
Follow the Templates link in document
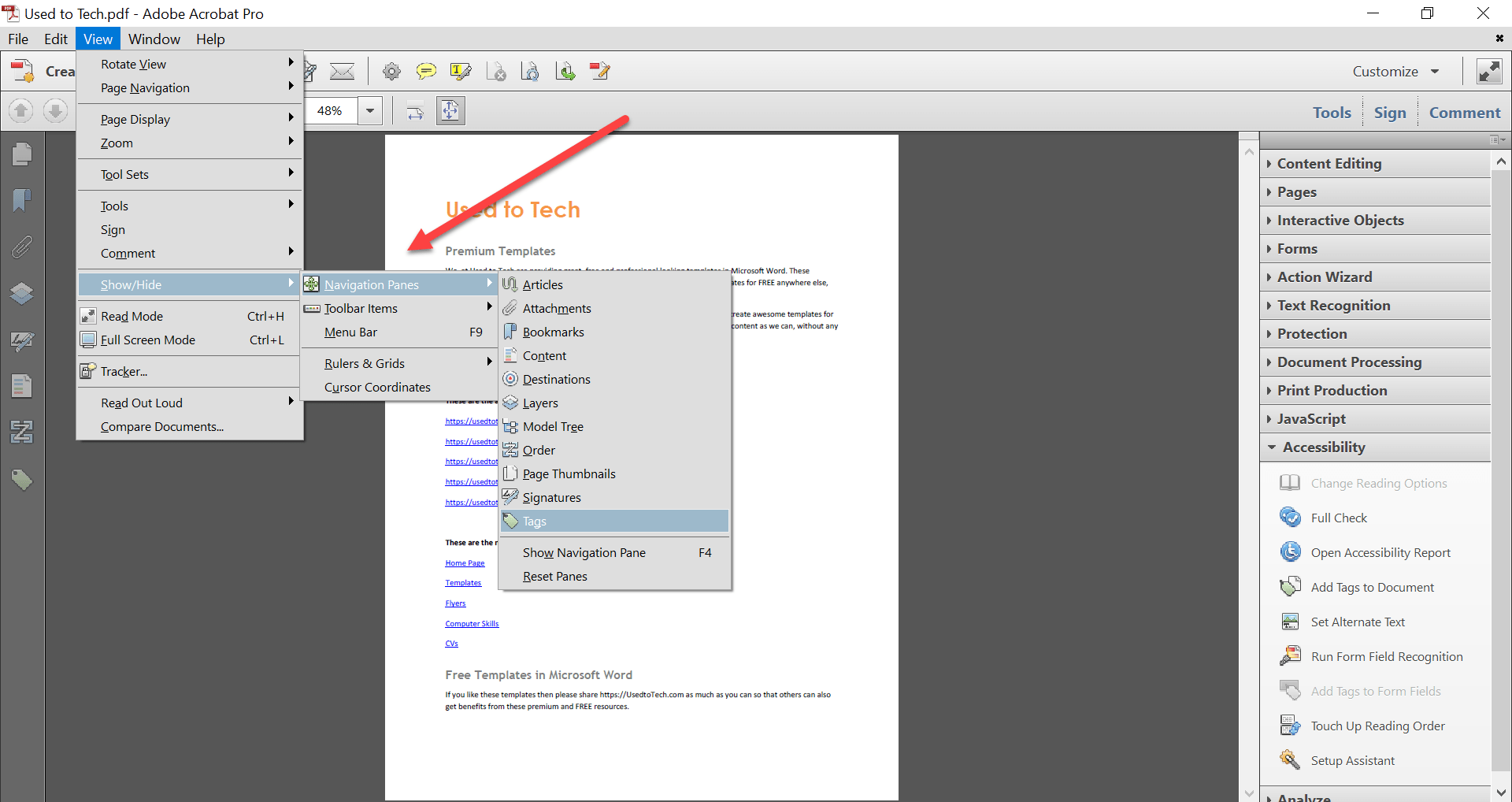(463, 583)
